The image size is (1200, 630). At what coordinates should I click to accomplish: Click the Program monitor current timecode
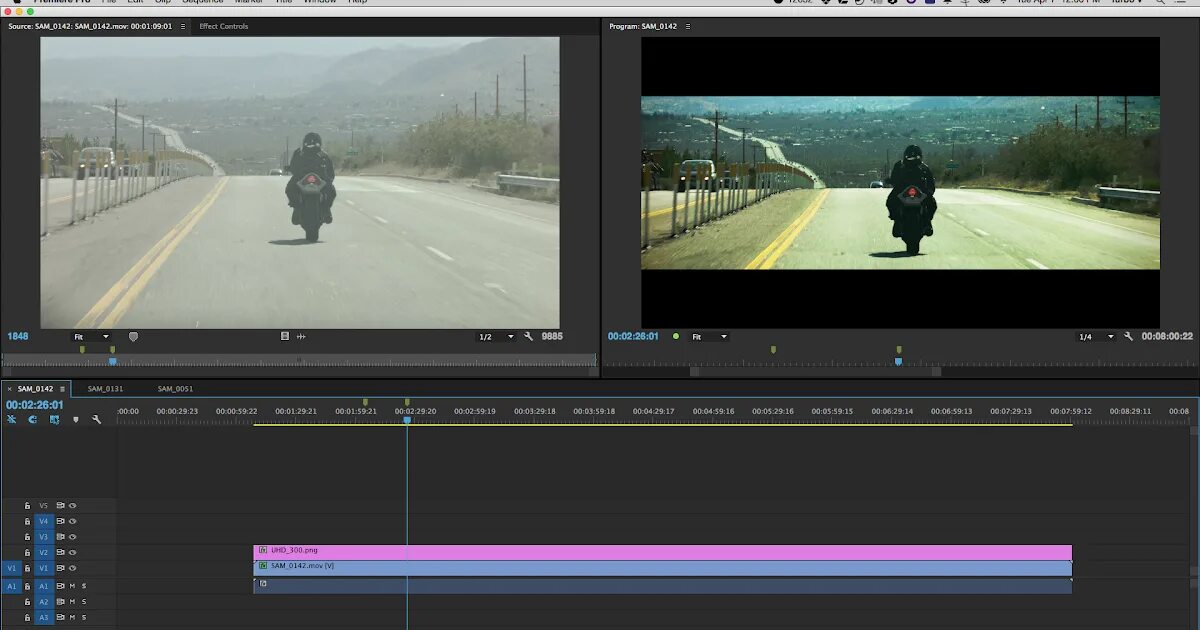pos(633,337)
